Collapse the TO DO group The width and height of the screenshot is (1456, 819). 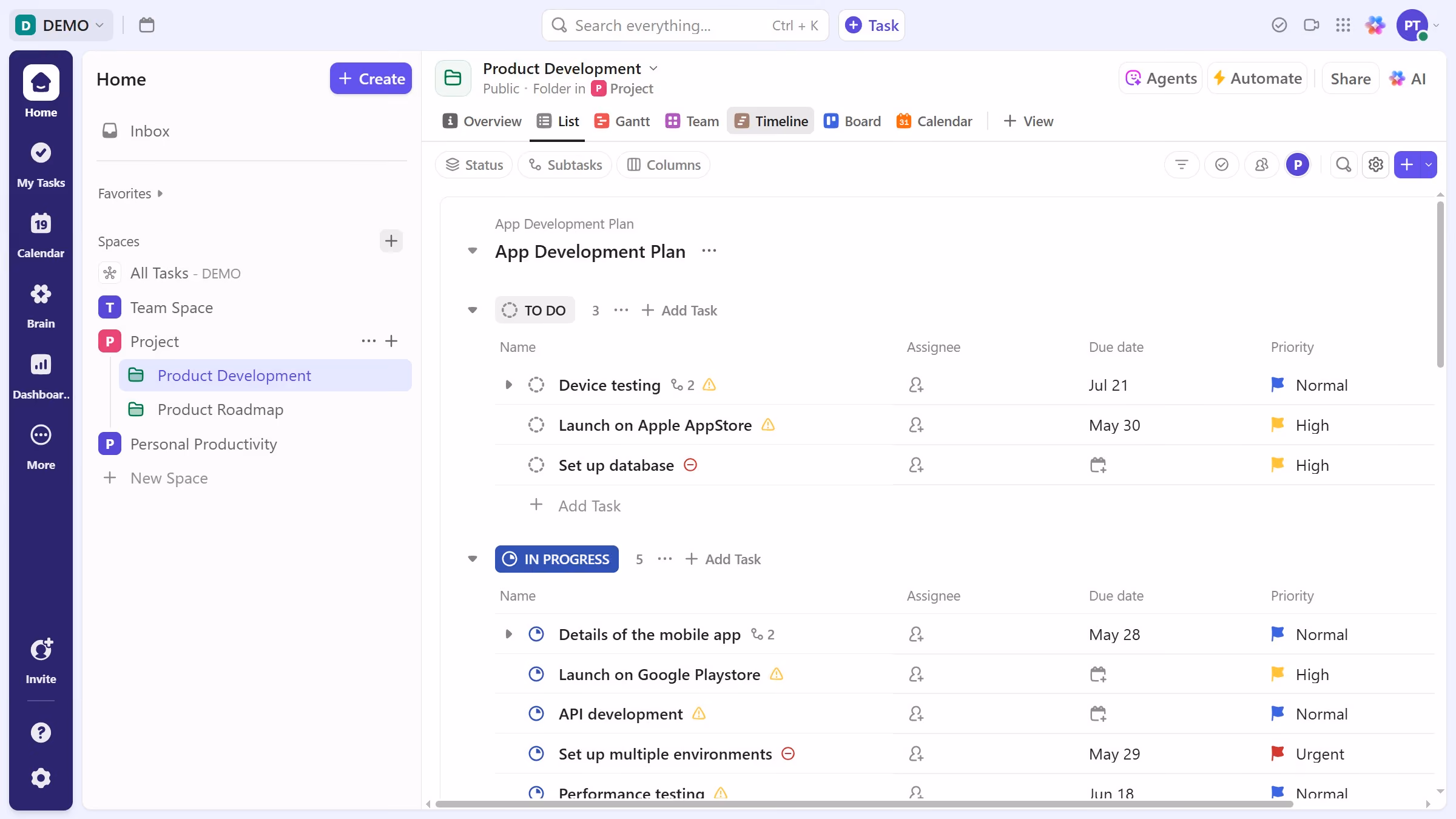pyautogui.click(x=473, y=310)
